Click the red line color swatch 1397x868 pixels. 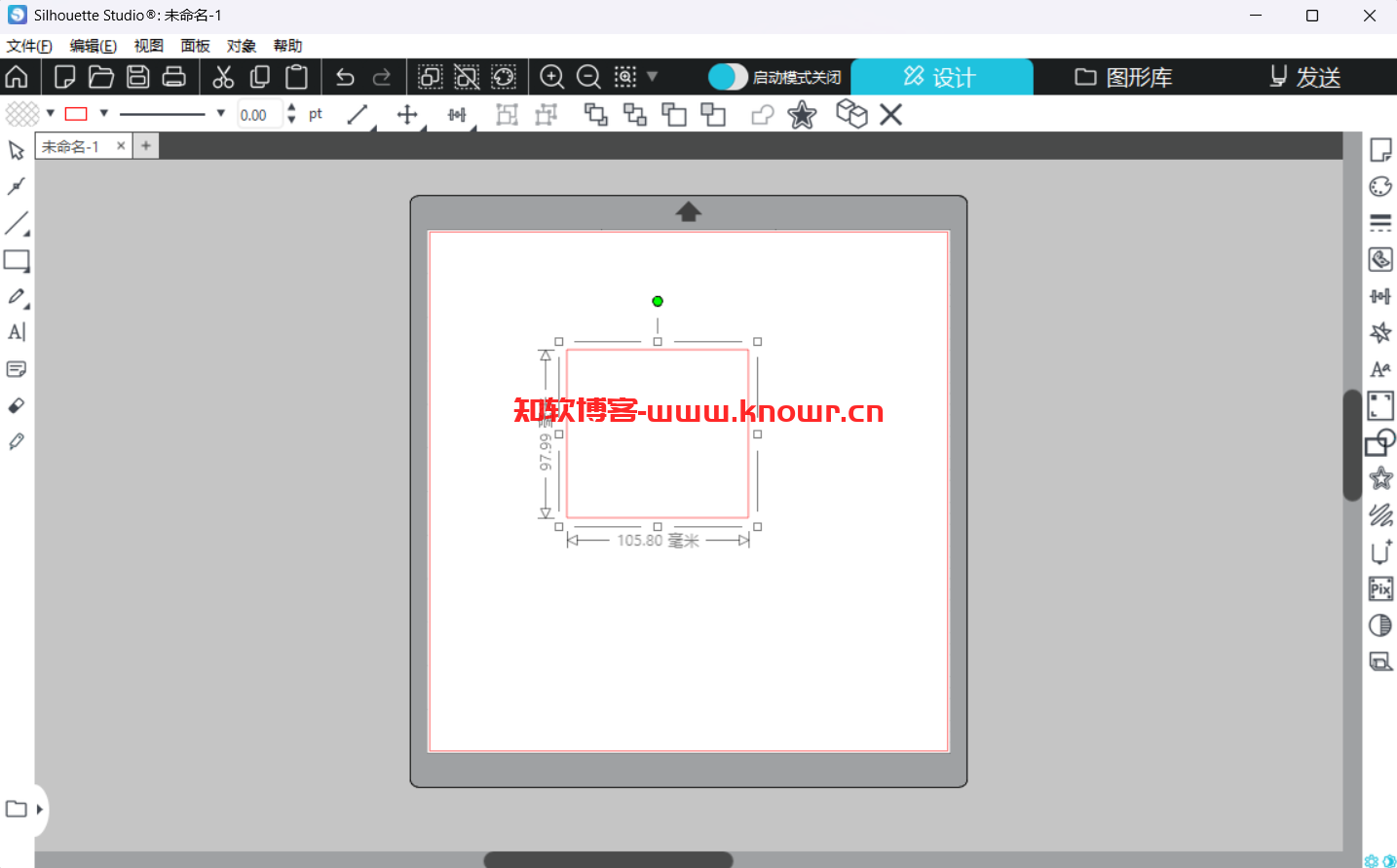point(76,114)
